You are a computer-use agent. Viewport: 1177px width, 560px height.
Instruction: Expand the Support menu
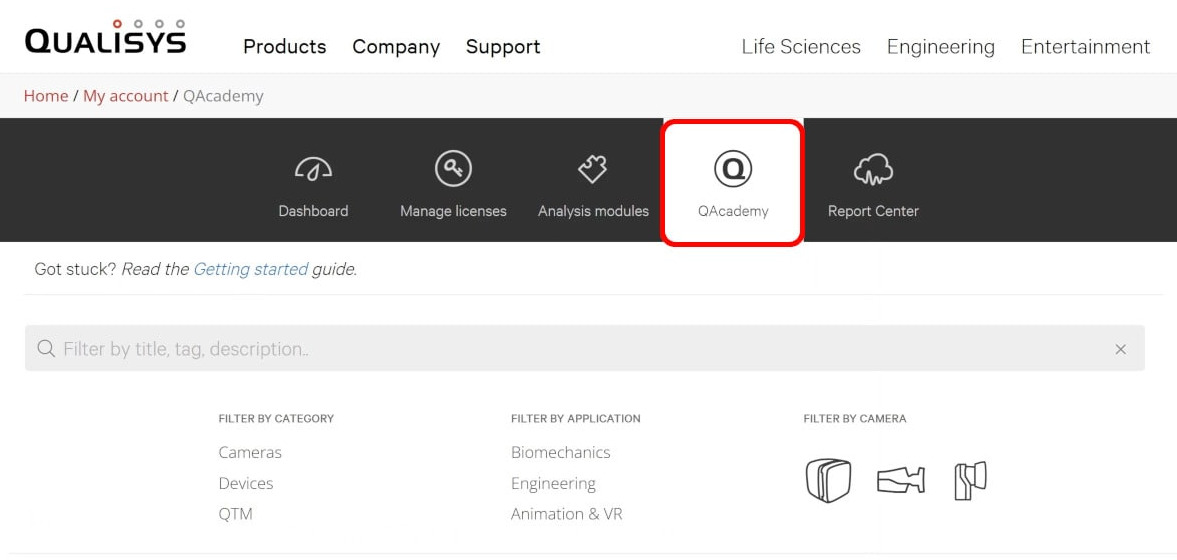[503, 47]
